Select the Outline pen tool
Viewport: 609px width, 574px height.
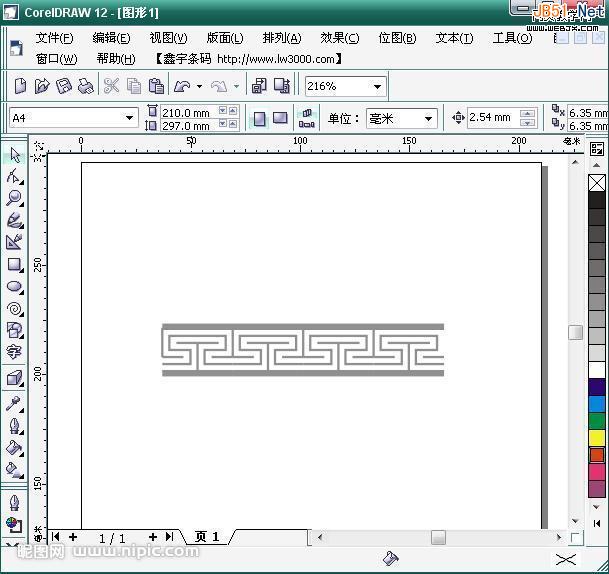[x=15, y=426]
